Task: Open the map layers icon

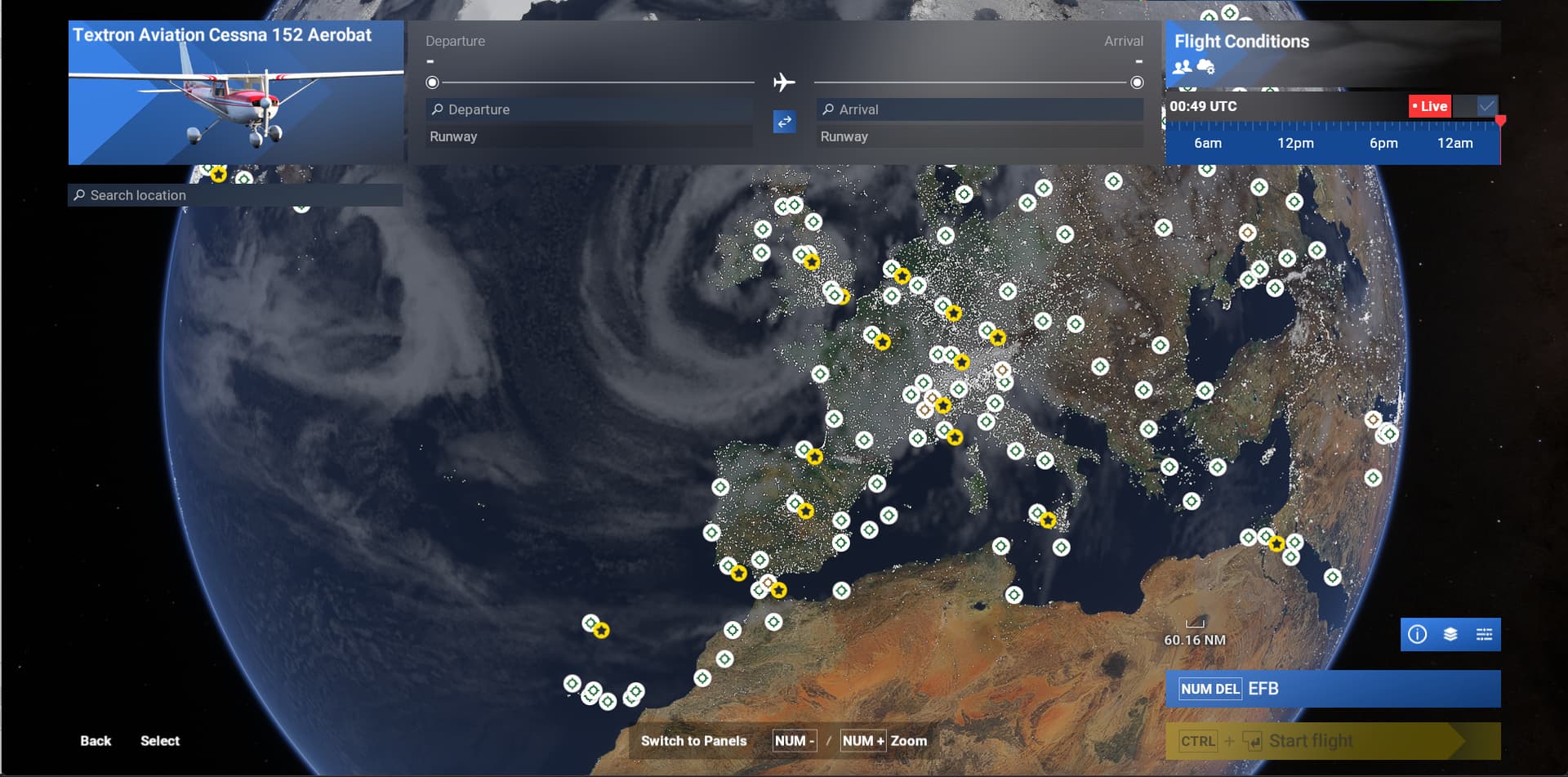Action: click(1450, 635)
